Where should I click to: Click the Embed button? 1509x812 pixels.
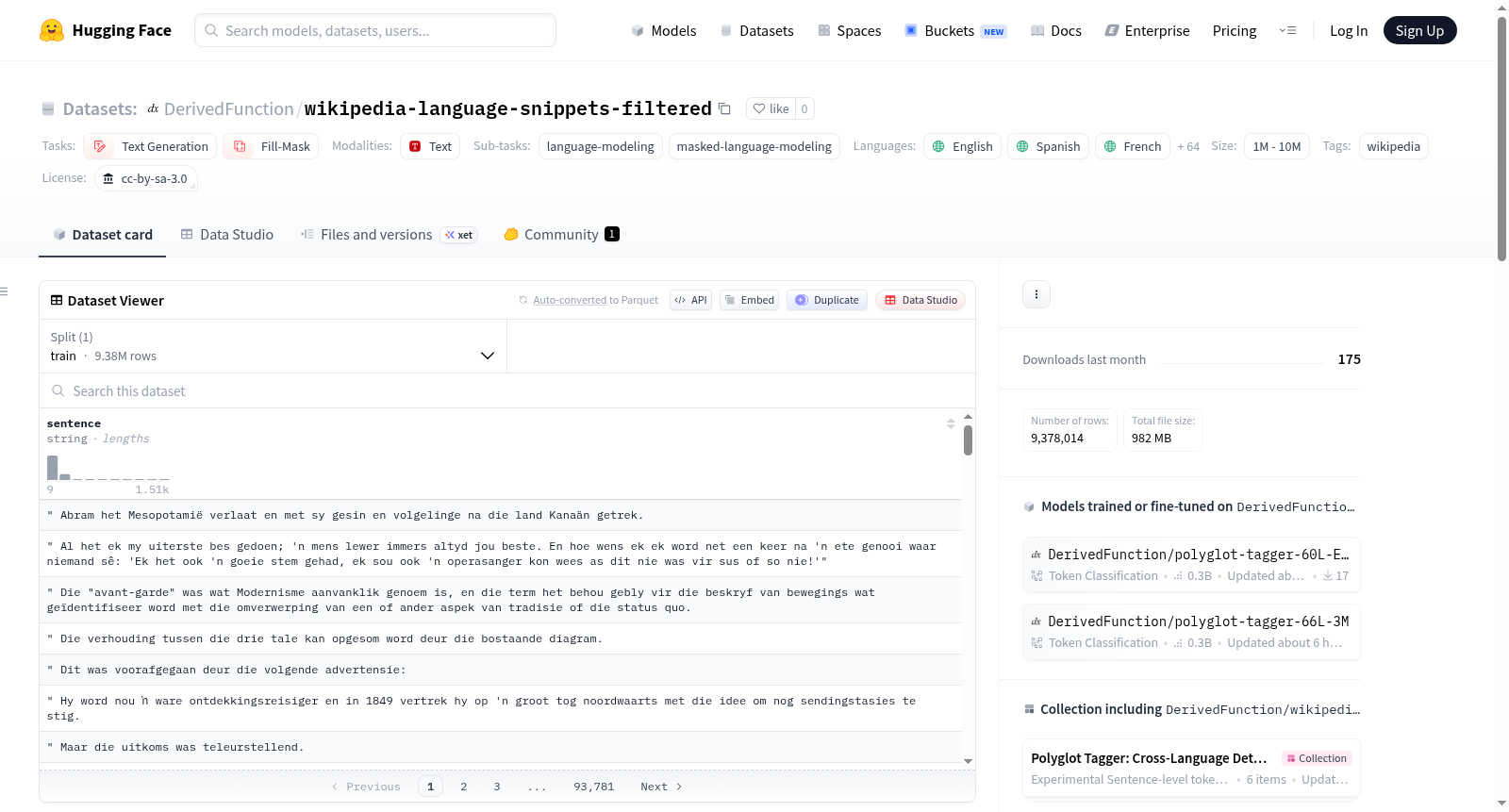tap(749, 300)
